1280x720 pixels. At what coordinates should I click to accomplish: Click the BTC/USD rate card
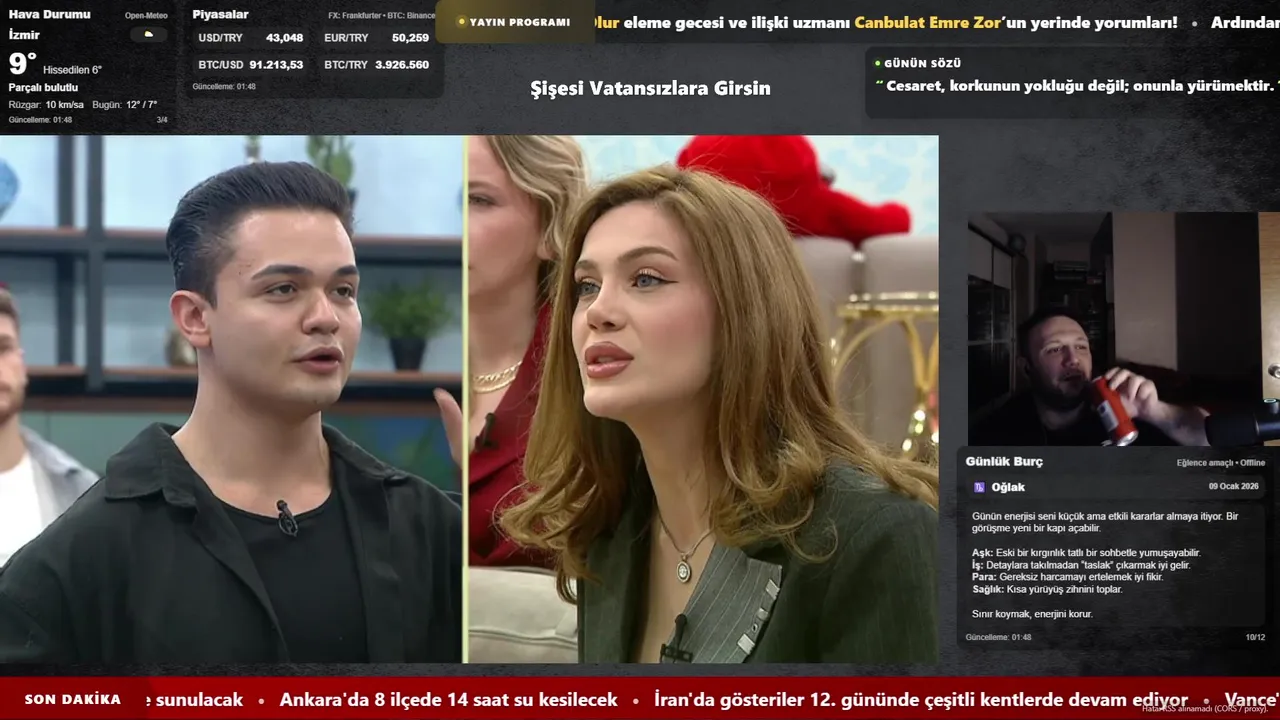click(250, 64)
